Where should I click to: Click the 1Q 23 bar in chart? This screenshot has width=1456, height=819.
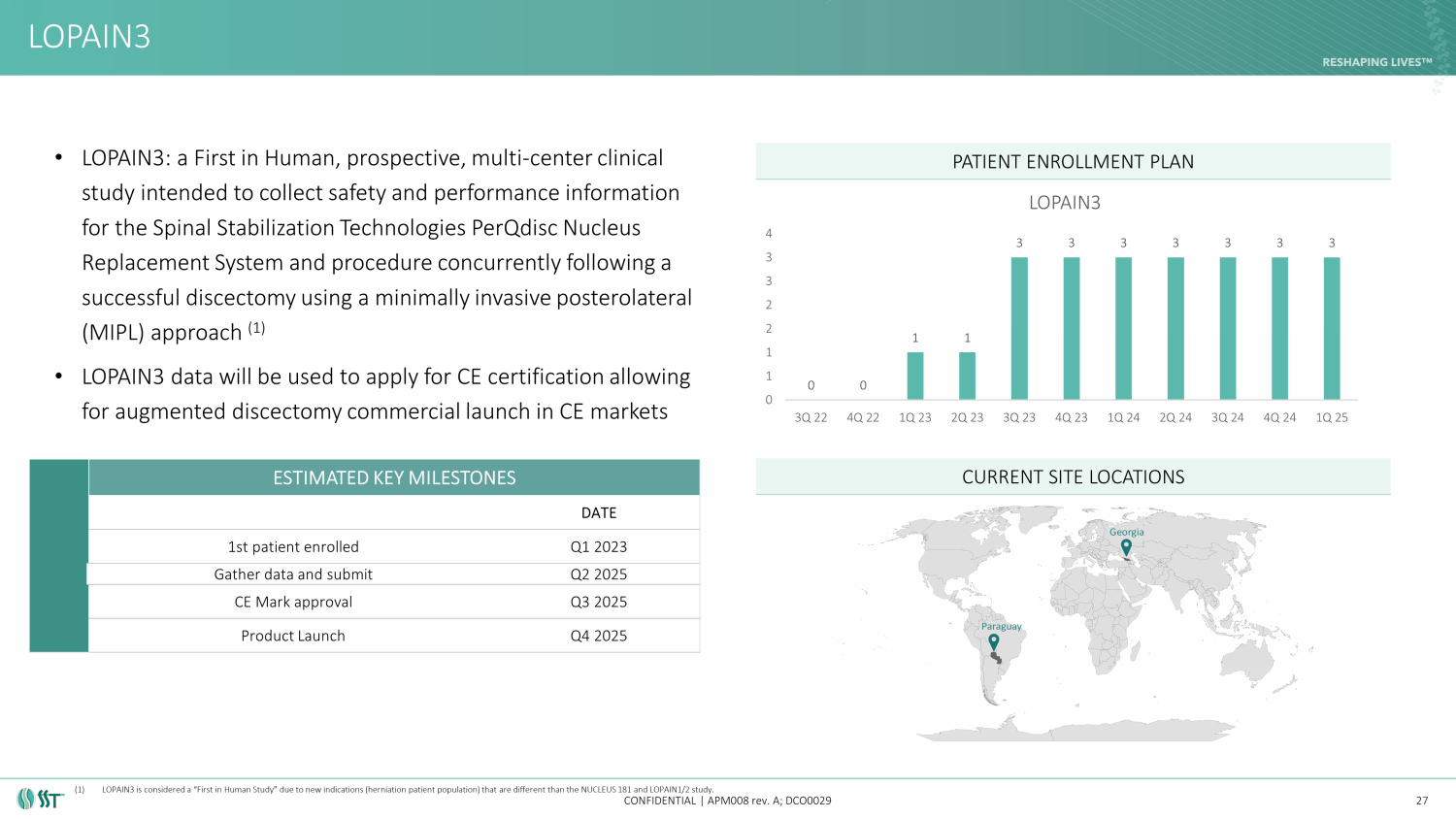(x=914, y=376)
